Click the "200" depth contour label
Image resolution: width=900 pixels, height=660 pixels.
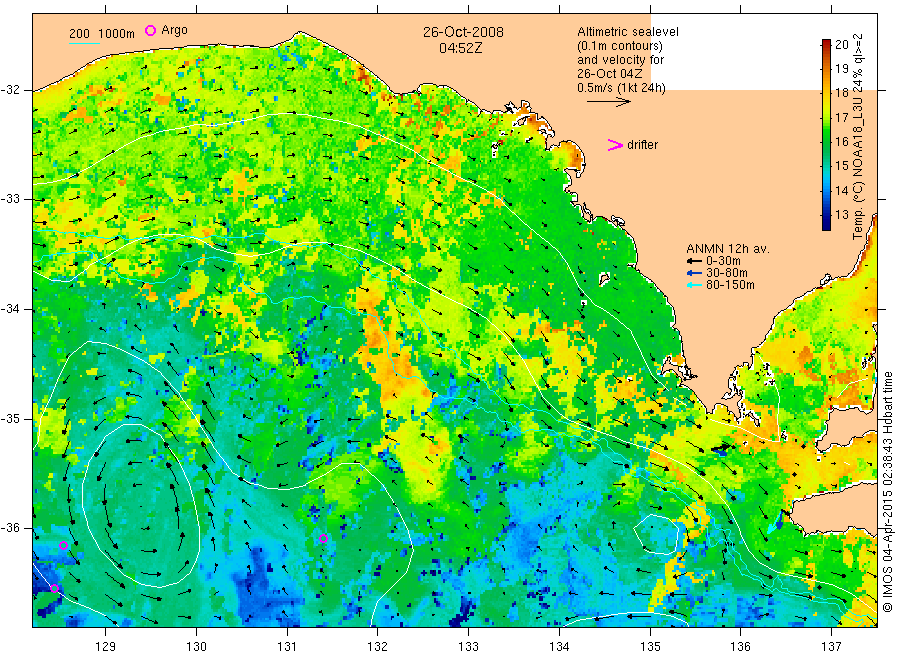[79, 34]
